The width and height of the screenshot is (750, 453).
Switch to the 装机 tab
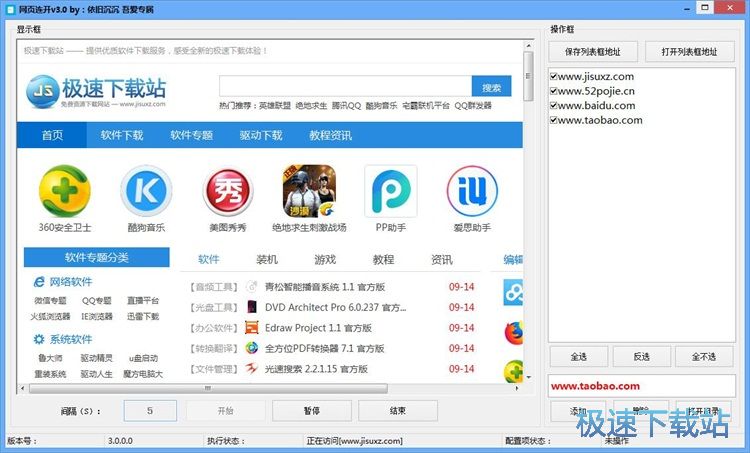[267, 259]
